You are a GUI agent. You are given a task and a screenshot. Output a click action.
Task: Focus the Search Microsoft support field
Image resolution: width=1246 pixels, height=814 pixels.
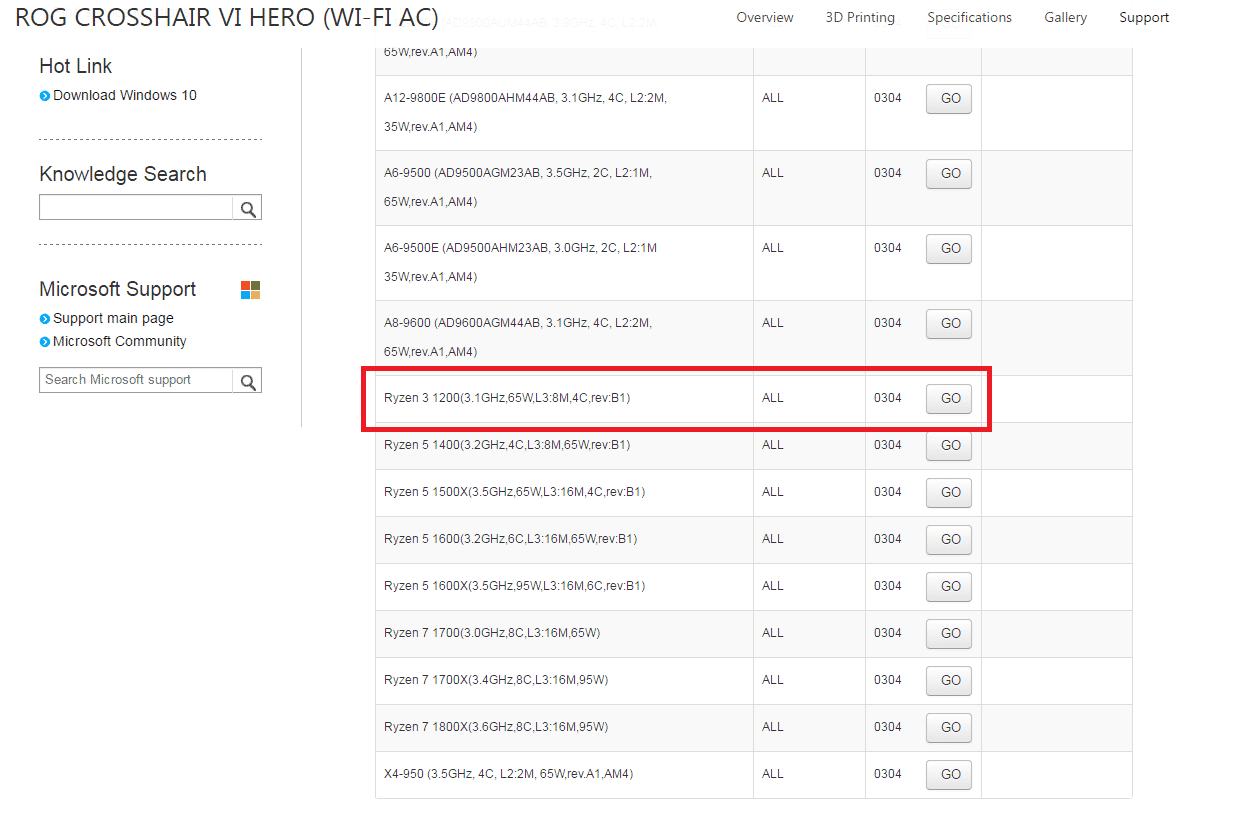click(136, 381)
